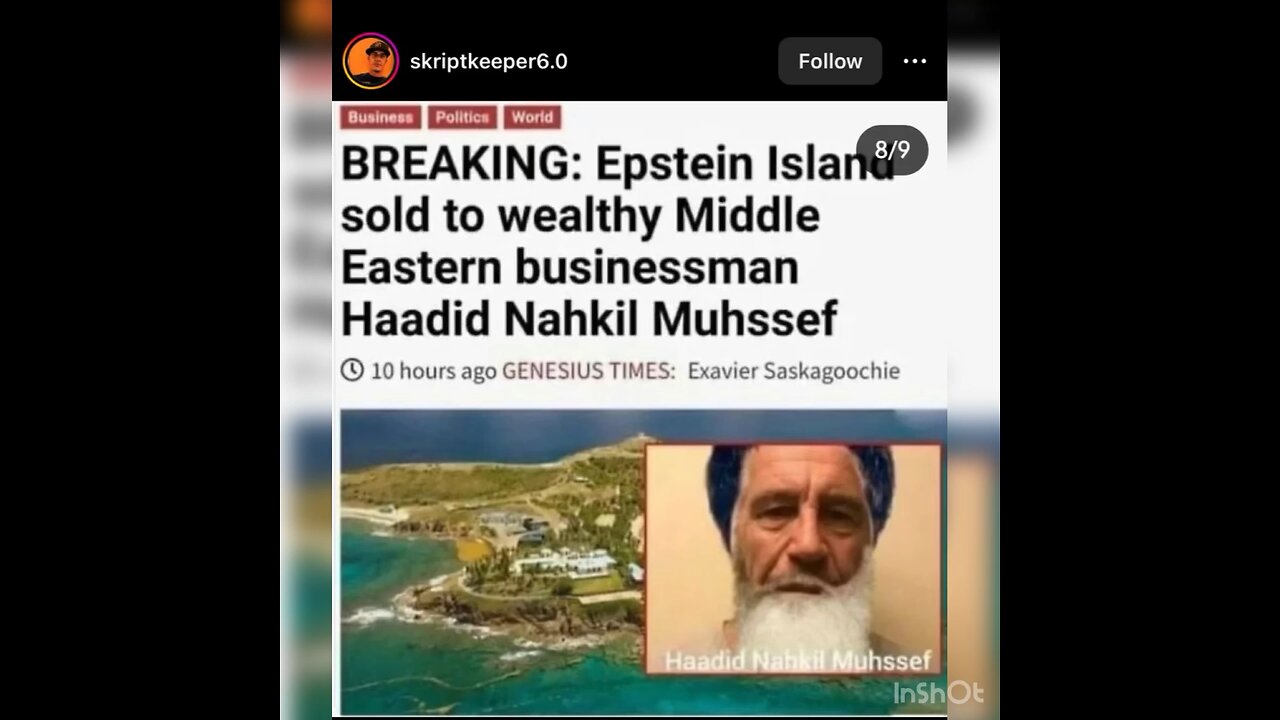Click the Haadid Nahkil Muhssef photo caption
1280x720 pixels.
(798, 660)
